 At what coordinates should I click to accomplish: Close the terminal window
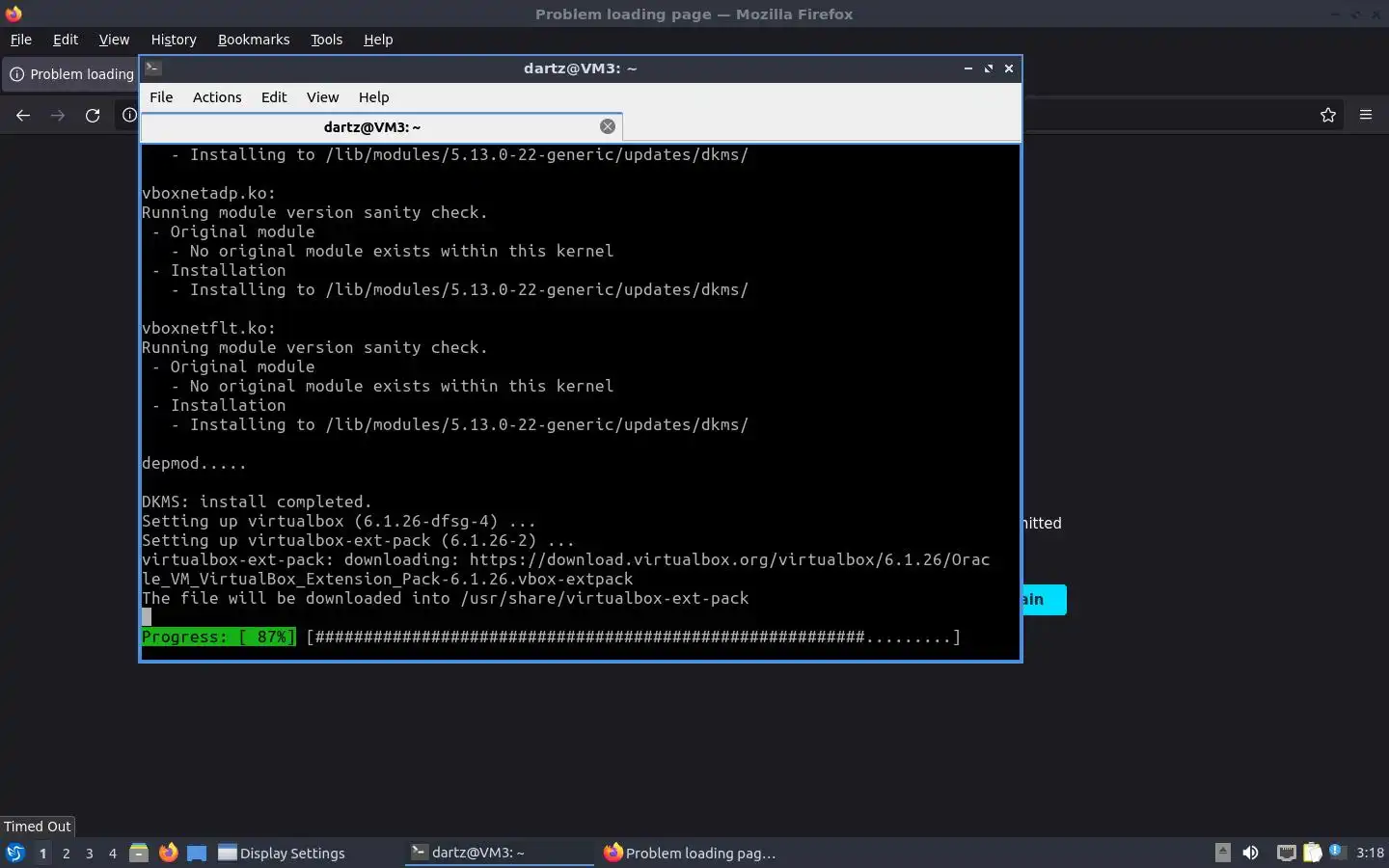pos(1009,68)
